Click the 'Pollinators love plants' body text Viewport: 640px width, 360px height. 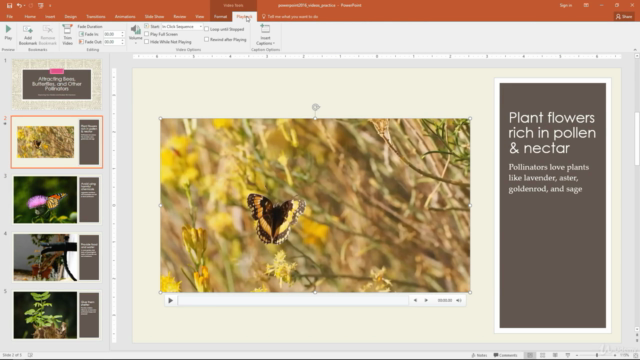coord(549,178)
